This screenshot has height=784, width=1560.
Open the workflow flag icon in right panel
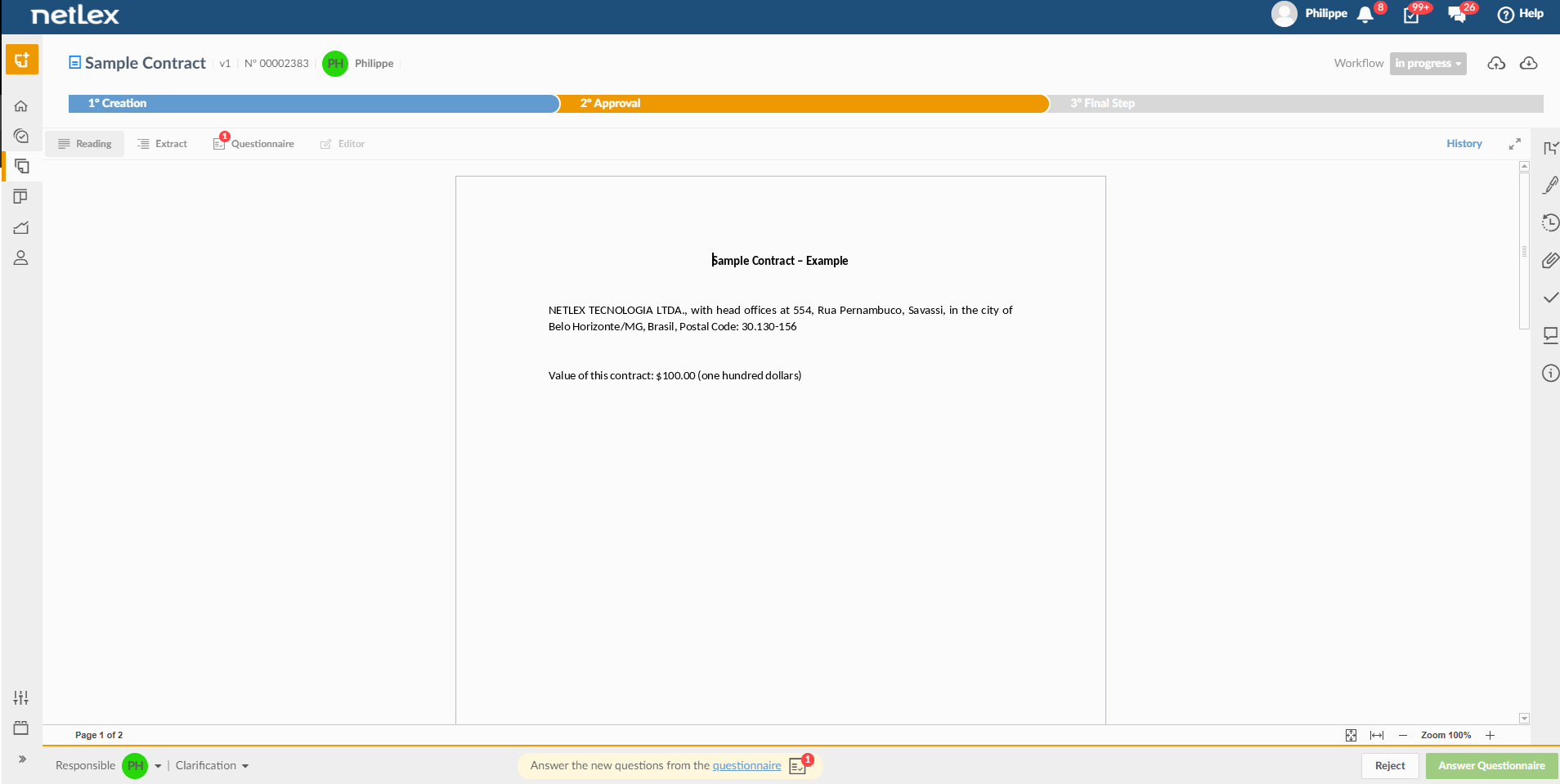pos(1550,148)
